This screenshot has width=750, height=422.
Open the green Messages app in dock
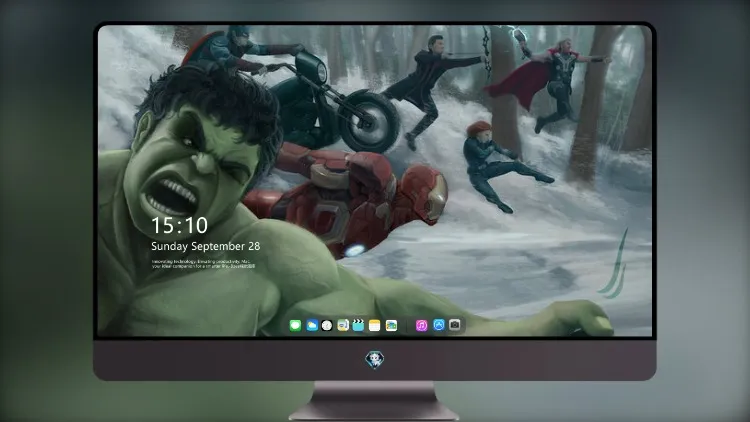coord(295,326)
